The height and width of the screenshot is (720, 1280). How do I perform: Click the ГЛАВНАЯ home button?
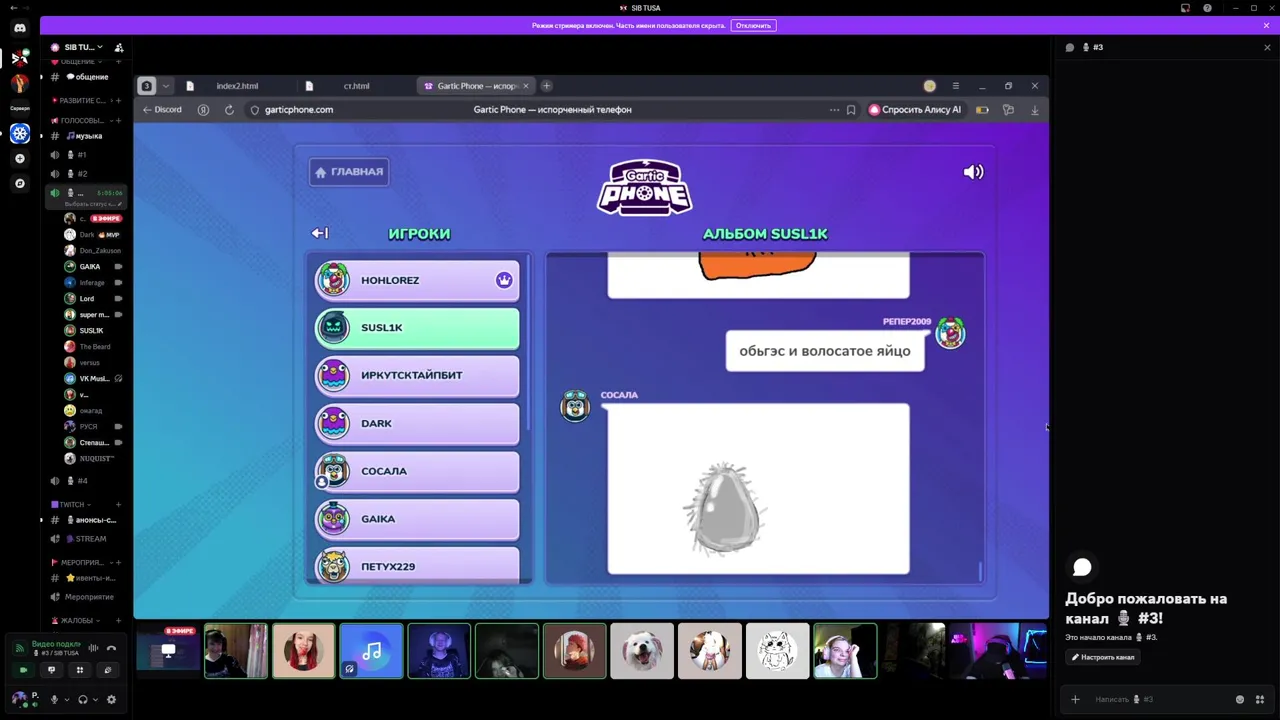(x=349, y=172)
